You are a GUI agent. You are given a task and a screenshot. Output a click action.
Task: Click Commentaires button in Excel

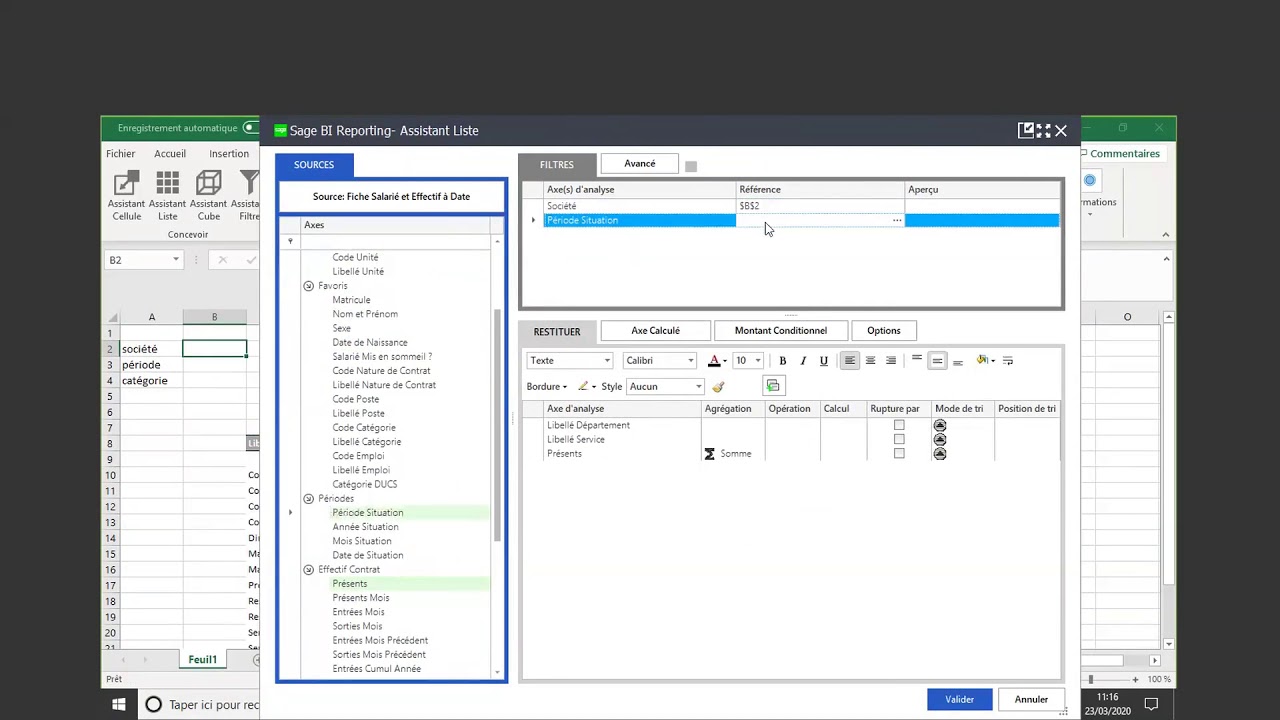pyautogui.click(x=1124, y=154)
